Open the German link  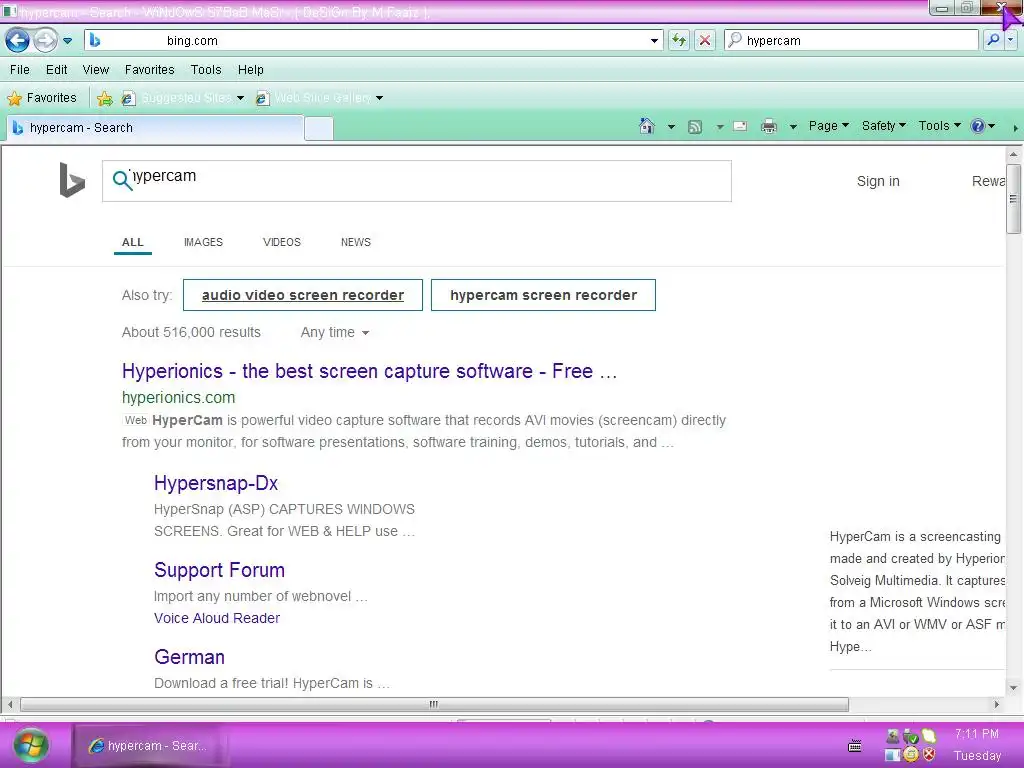click(189, 657)
